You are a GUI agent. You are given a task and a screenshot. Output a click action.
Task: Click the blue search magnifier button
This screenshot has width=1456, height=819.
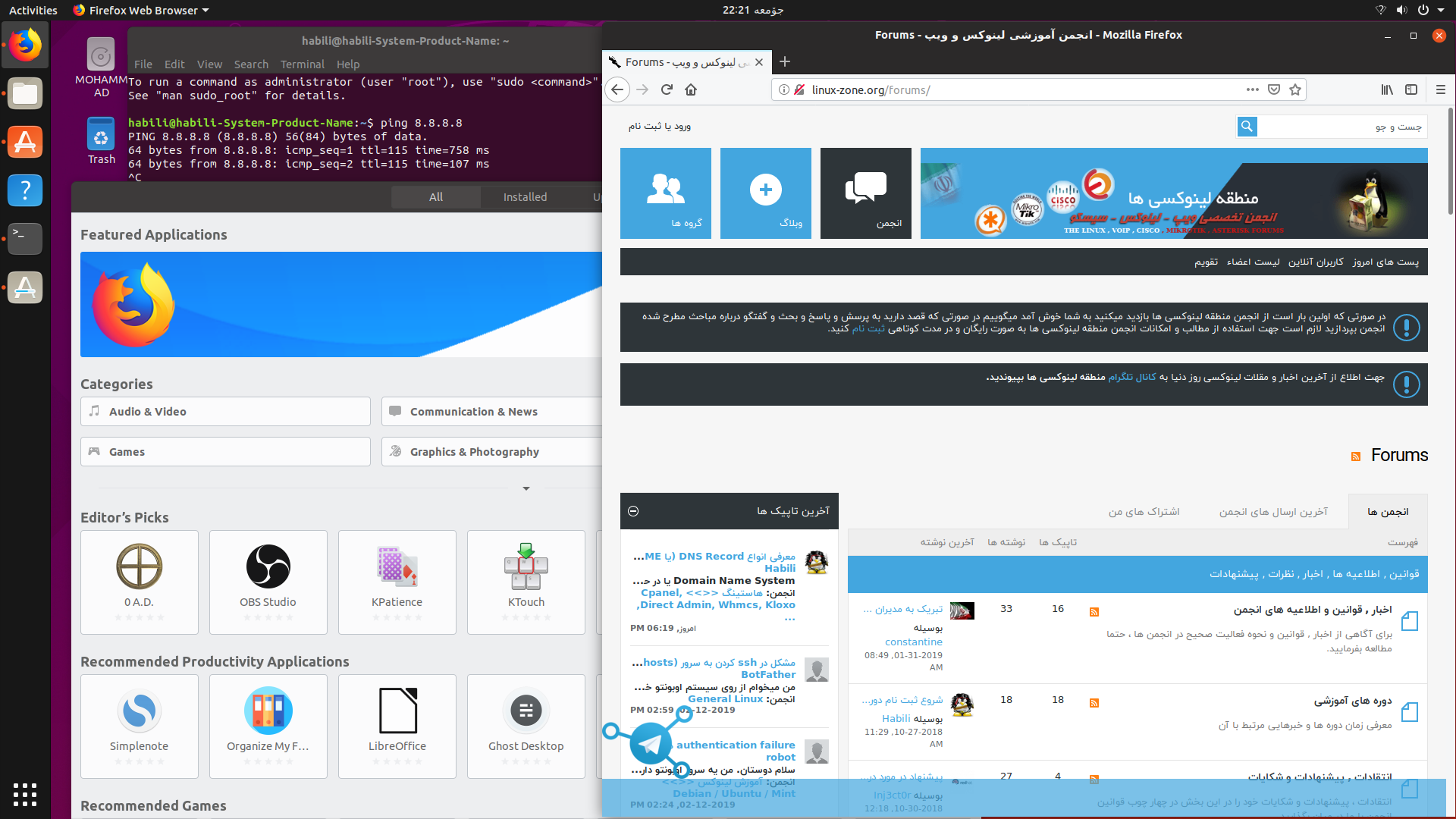pyautogui.click(x=1247, y=127)
